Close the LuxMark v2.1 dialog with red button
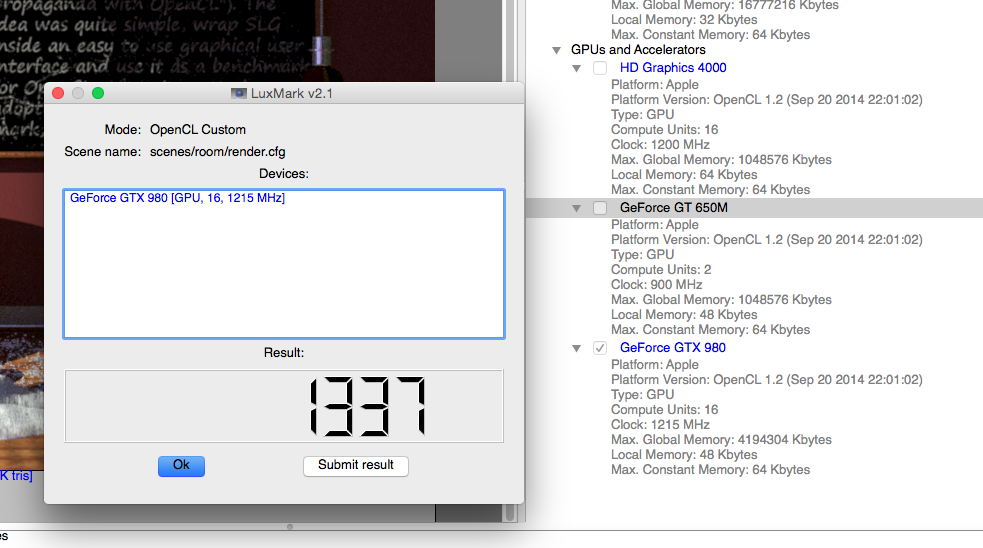The image size is (983, 548). [x=58, y=93]
